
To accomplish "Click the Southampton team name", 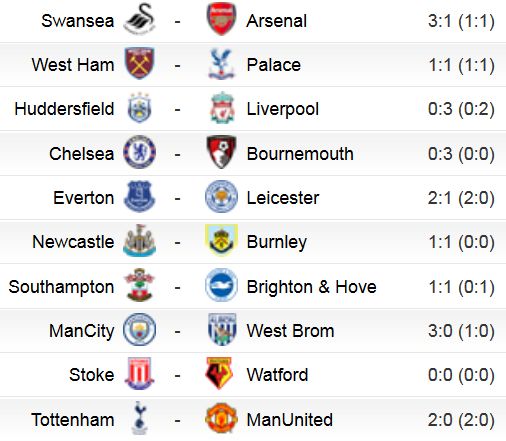I will pyautogui.click(x=61, y=287).
